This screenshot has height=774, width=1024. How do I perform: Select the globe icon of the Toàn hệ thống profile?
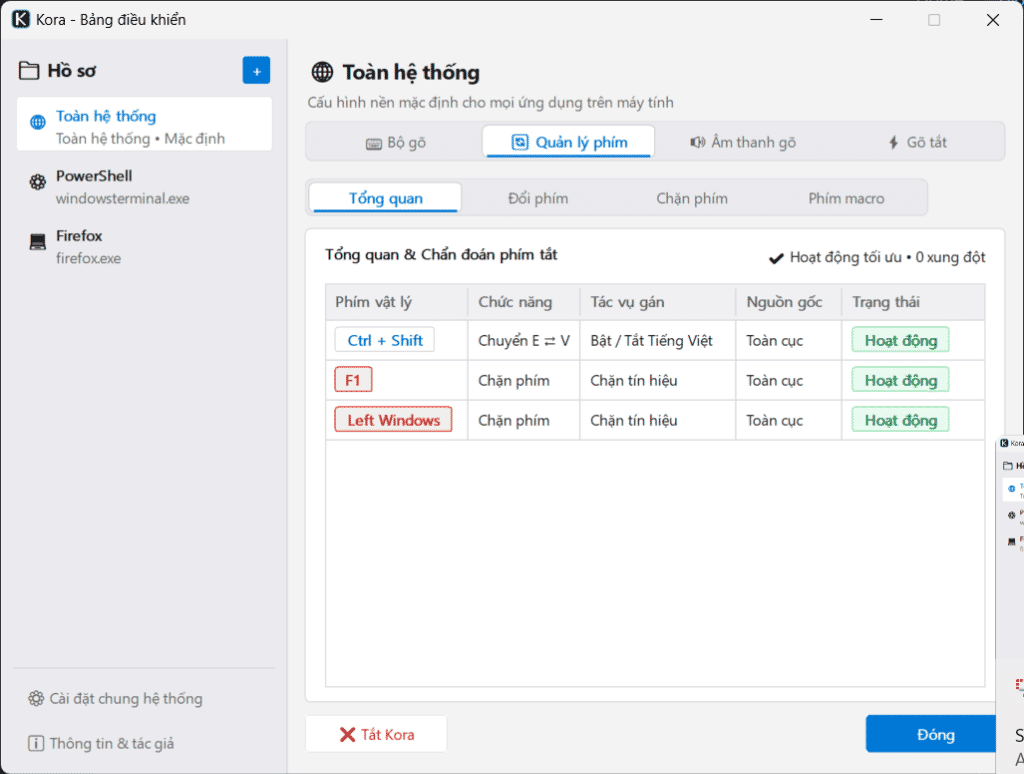pos(38,122)
